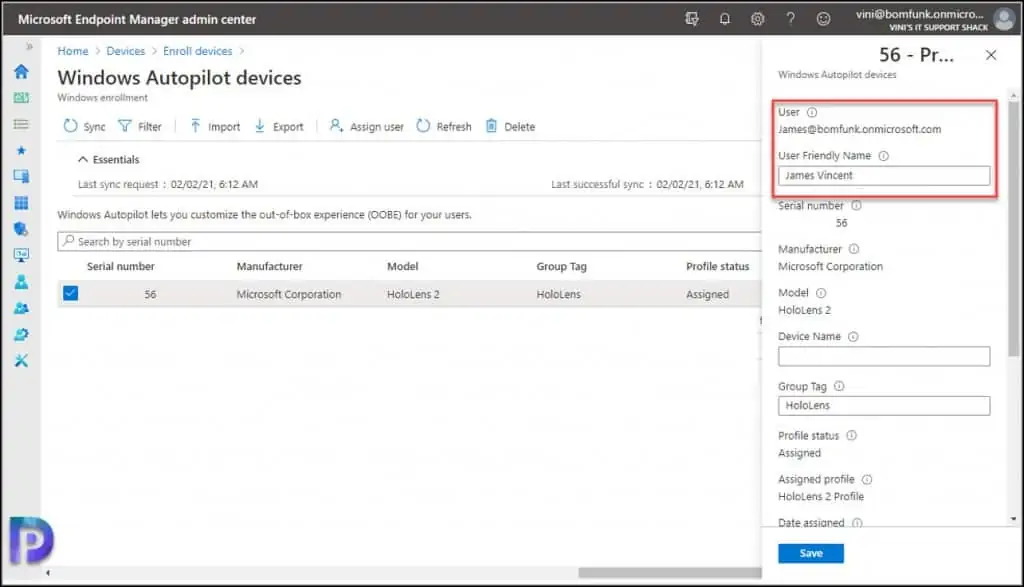Click the pane scrollbar down arrow
Screen dimensions: 1024x587
pos(1013,519)
